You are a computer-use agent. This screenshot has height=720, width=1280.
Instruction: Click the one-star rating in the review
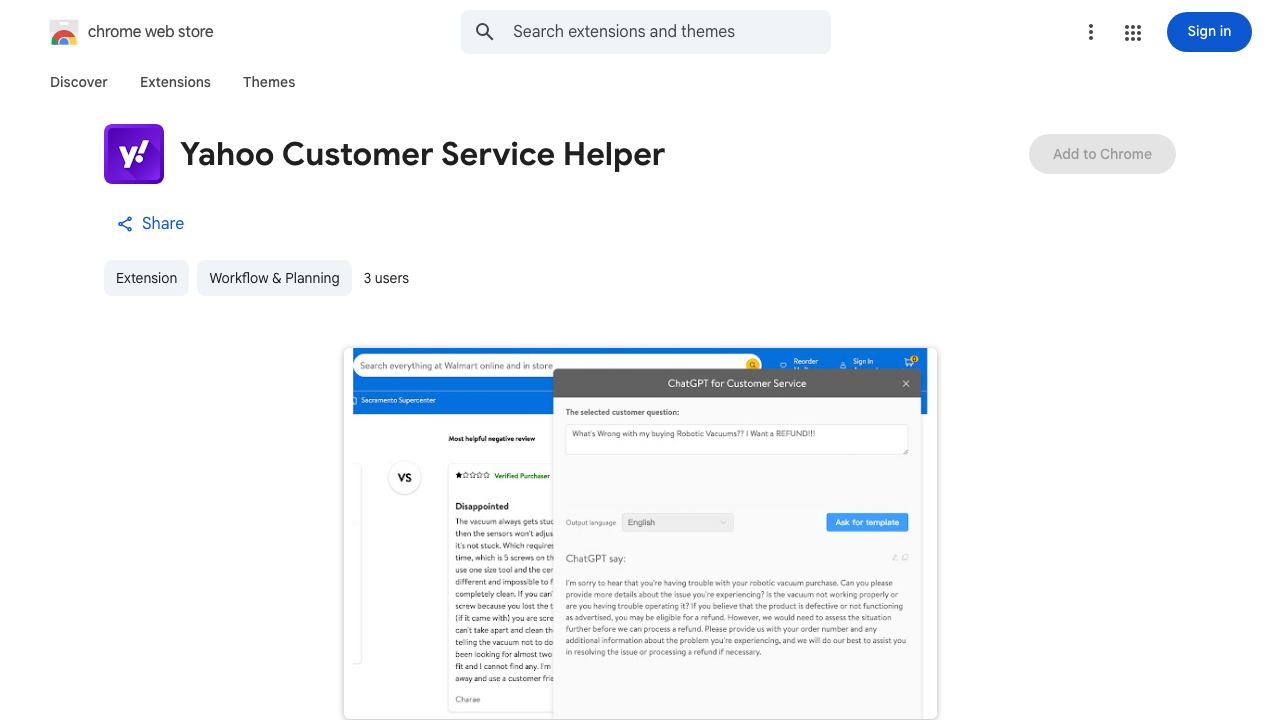click(472, 475)
